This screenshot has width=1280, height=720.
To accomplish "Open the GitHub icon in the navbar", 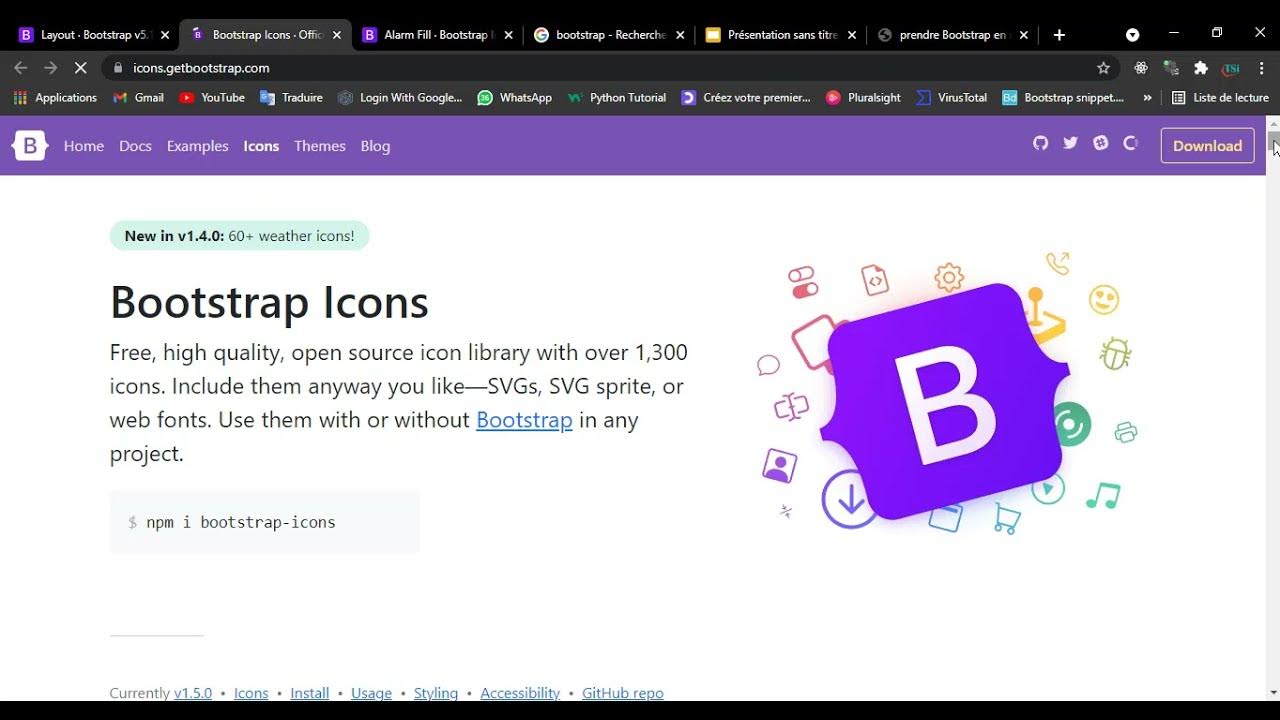I will (x=1041, y=143).
